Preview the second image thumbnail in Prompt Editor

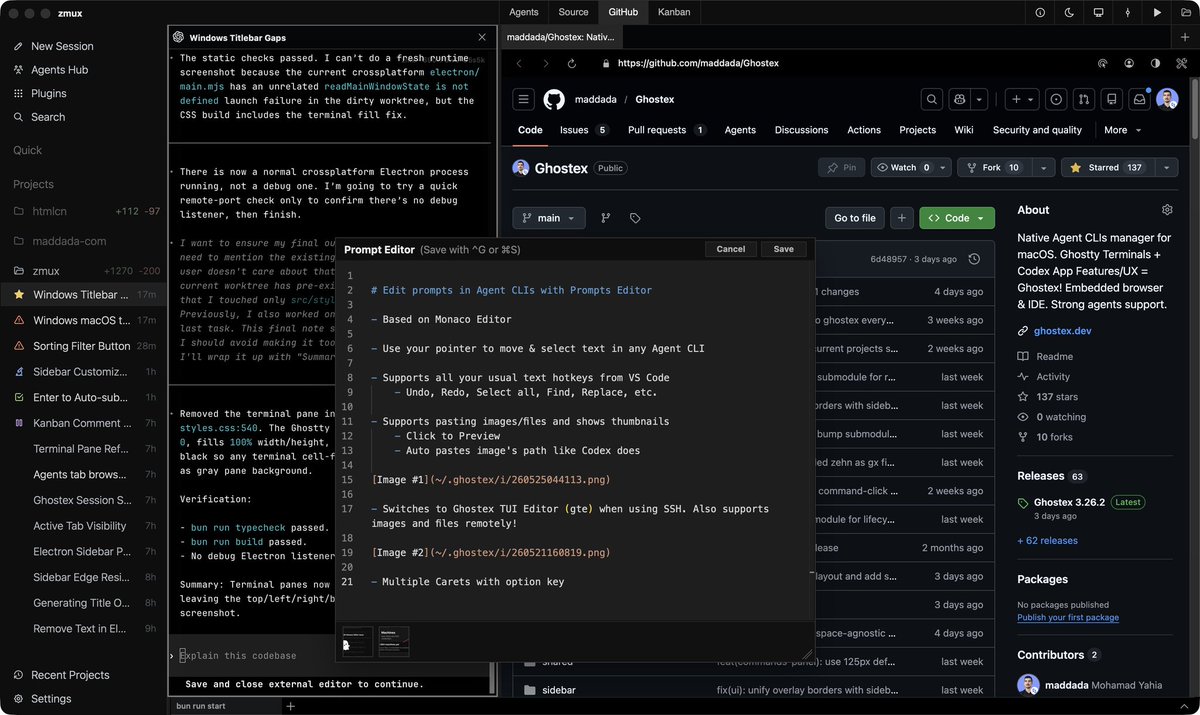tap(394, 641)
